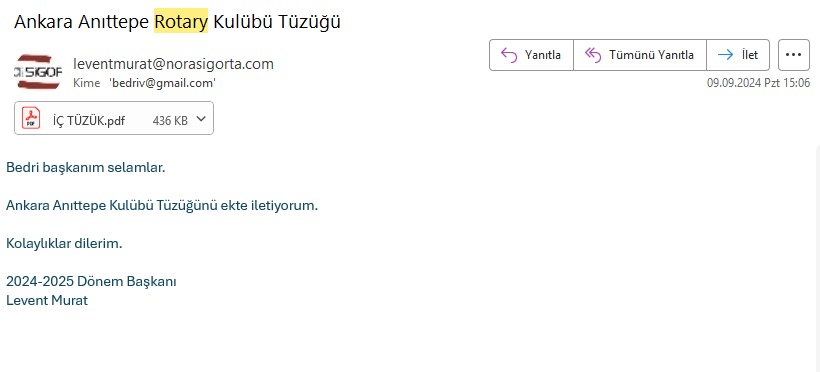Image resolution: width=820 pixels, height=372 pixels.
Task: Click the highlighted word Rotary in subject
Action: point(181,21)
